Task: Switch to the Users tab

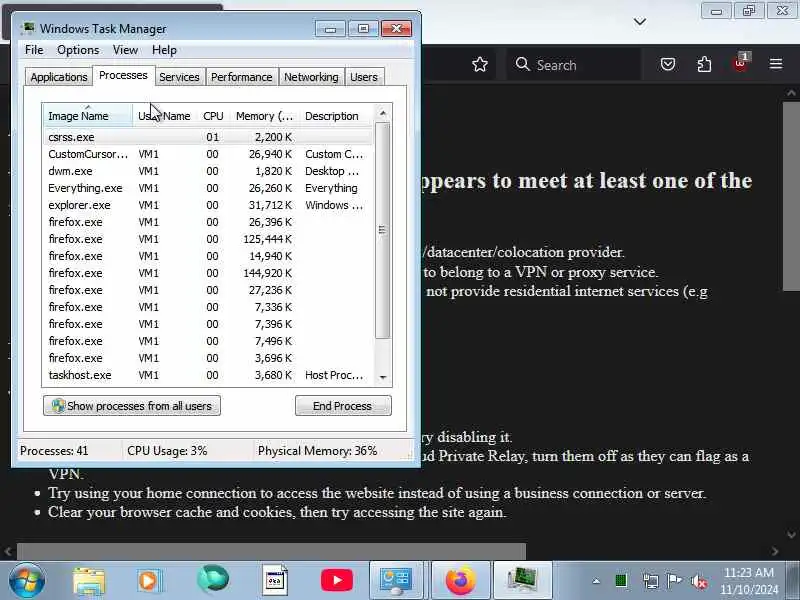Action: coord(364,77)
